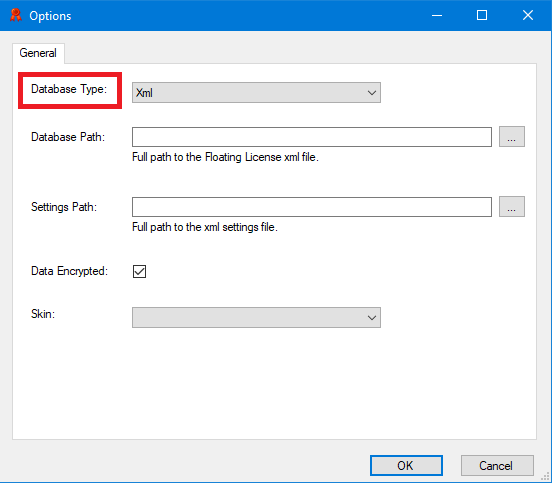The width and height of the screenshot is (552, 483).
Task: Browse for the Settings Path file
Action: [512, 207]
